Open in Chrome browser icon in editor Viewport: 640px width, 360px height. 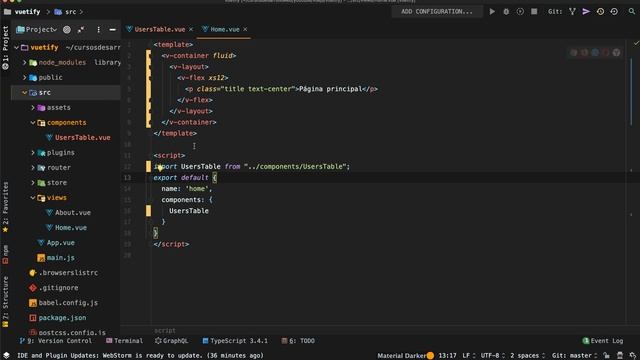574,52
